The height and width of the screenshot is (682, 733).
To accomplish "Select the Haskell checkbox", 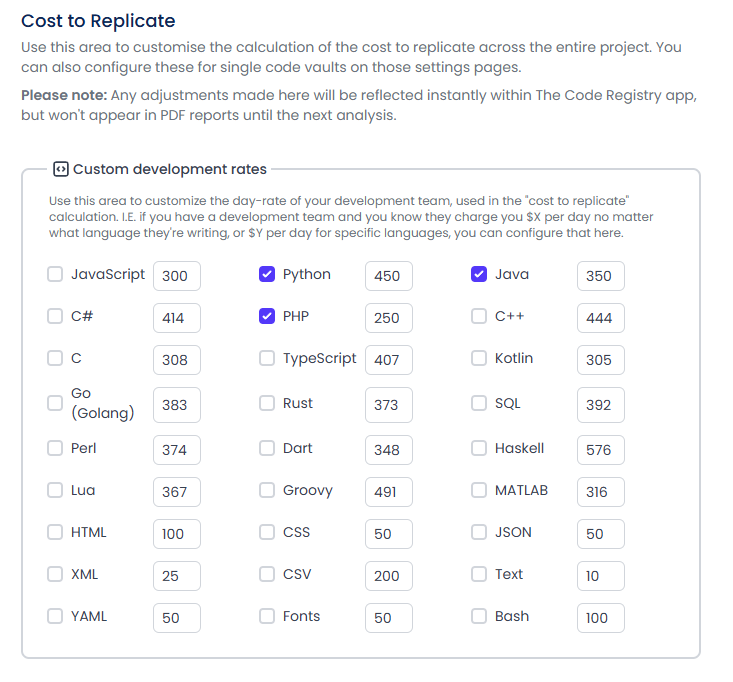I will click(x=479, y=449).
